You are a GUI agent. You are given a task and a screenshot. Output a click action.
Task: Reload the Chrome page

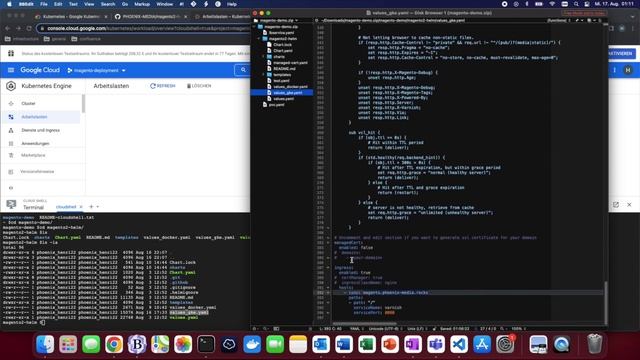point(29,28)
